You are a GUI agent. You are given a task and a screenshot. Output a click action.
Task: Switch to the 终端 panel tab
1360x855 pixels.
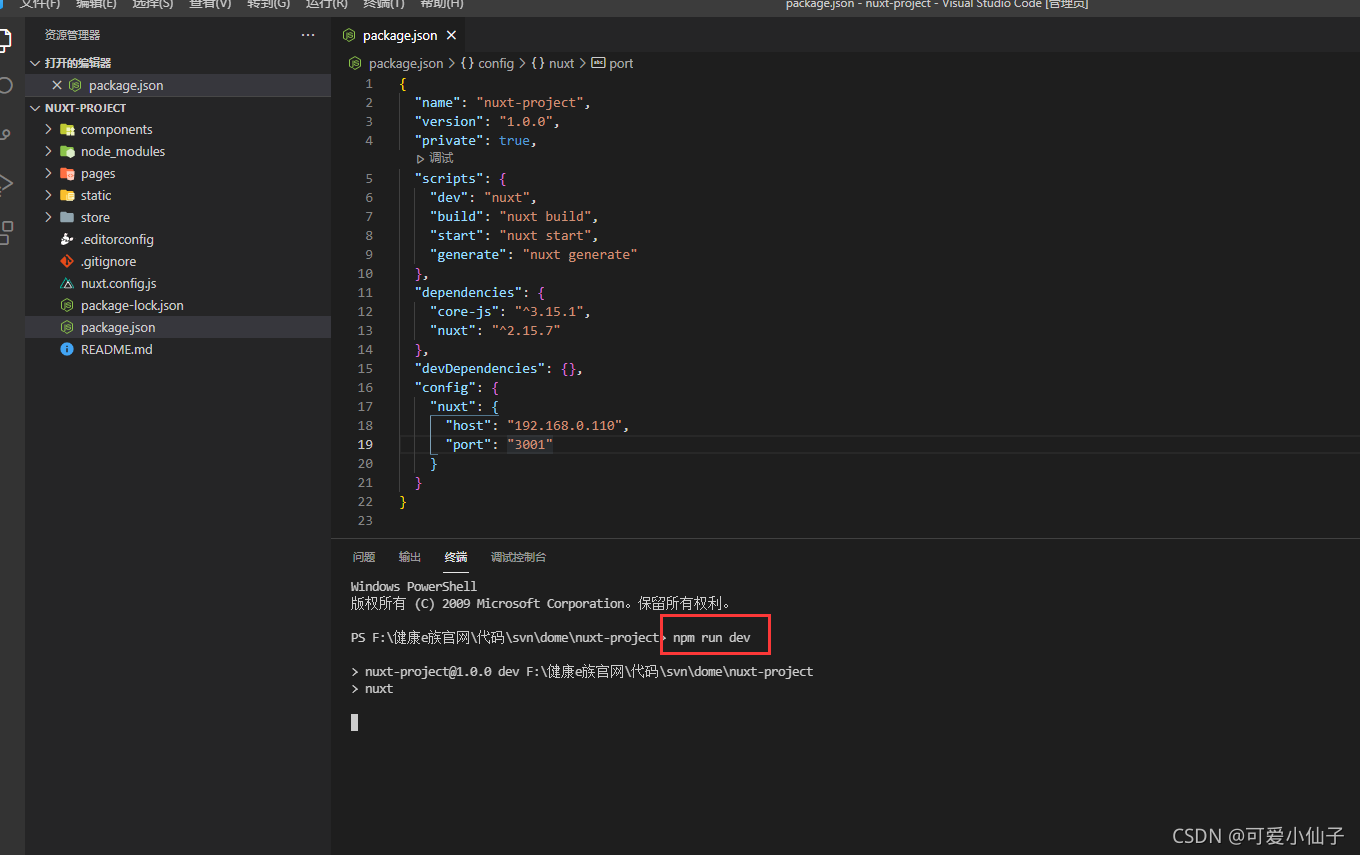click(x=455, y=557)
